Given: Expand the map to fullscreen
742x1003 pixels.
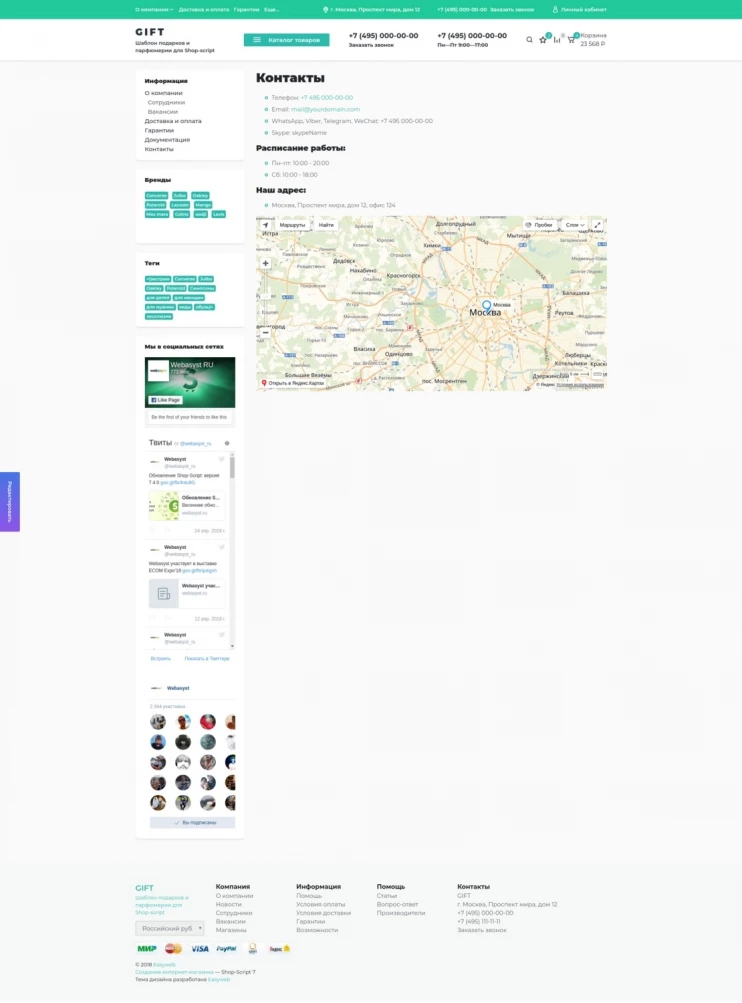Looking at the screenshot, I should [597, 225].
